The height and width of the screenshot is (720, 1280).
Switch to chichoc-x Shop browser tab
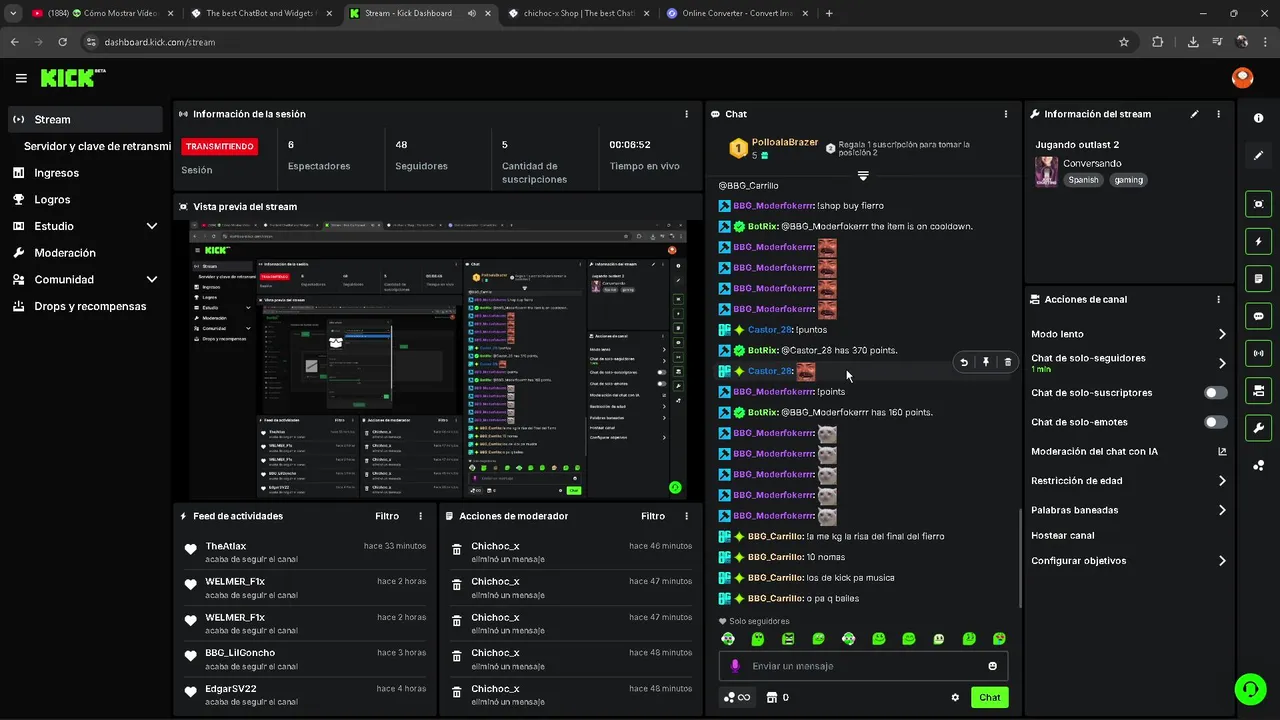click(x=577, y=13)
